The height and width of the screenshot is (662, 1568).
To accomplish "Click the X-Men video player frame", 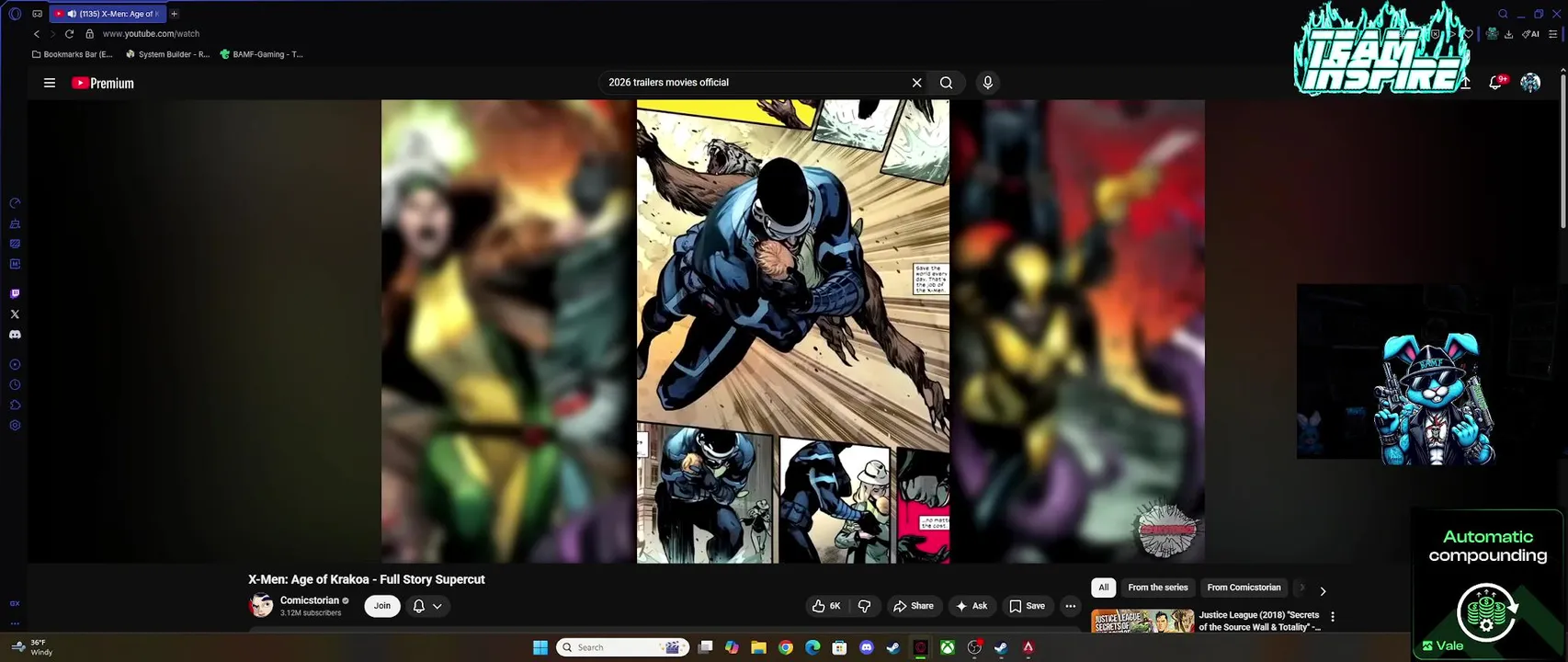I will point(793,331).
